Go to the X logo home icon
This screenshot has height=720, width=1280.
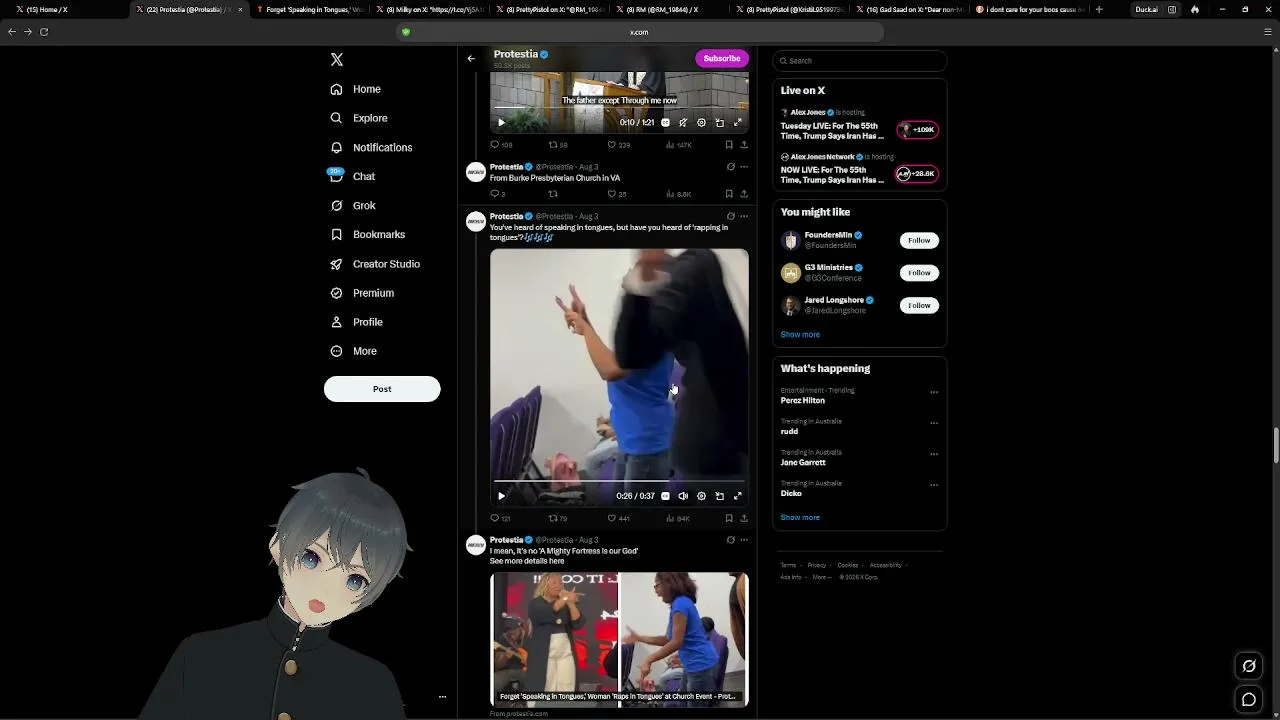[x=337, y=60]
